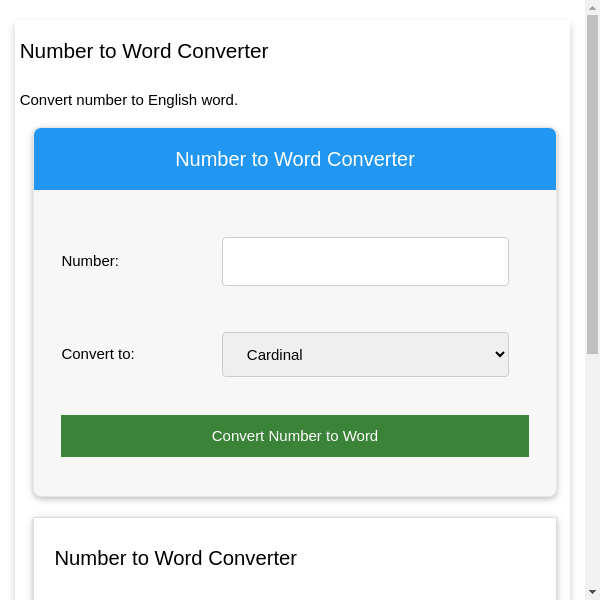Click the lower white card heading
The height and width of the screenshot is (600, 600).
click(x=176, y=558)
